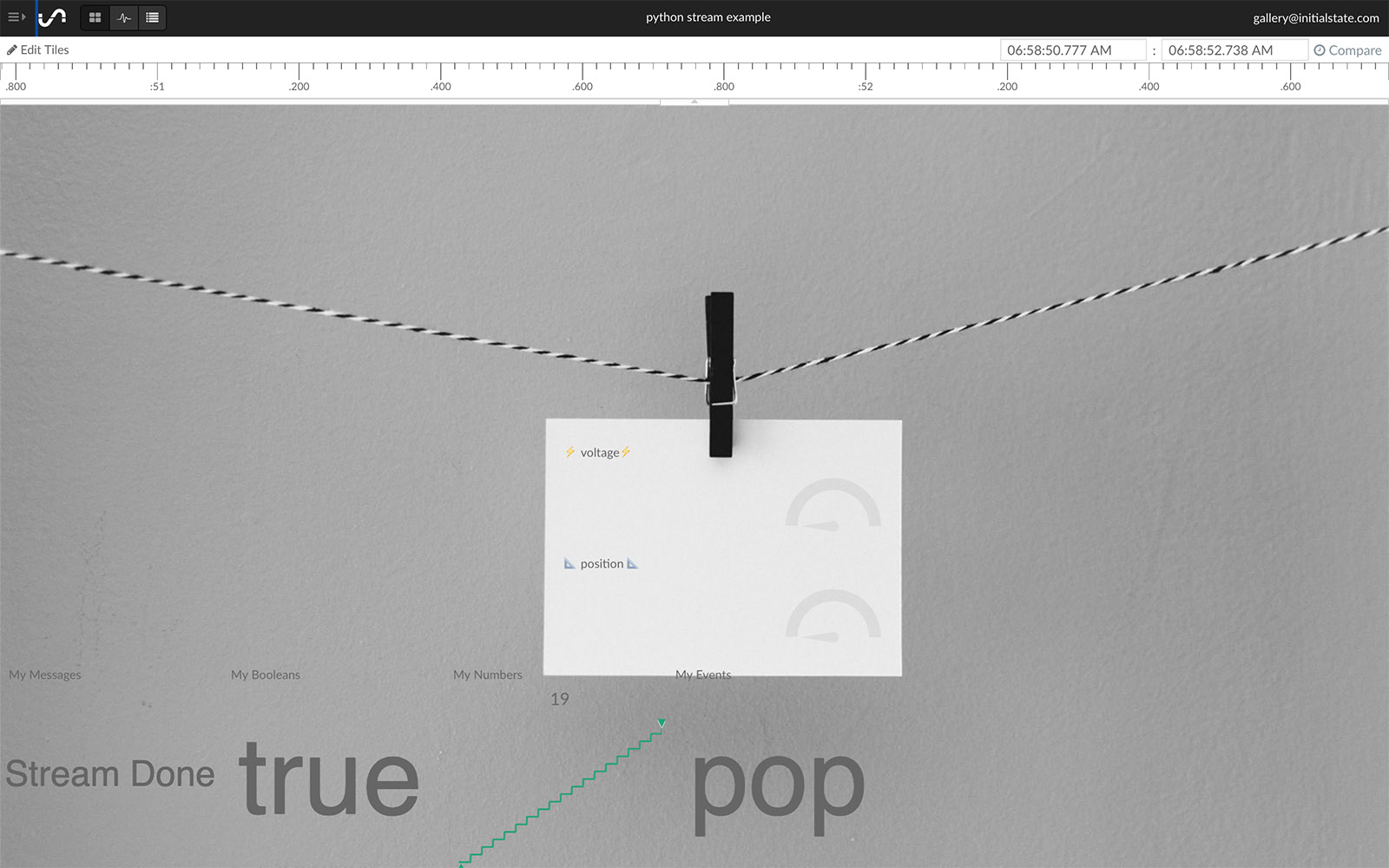1389x868 pixels.
Task: Click the start time field 06:58:50.777 AM
Action: (x=1072, y=50)
